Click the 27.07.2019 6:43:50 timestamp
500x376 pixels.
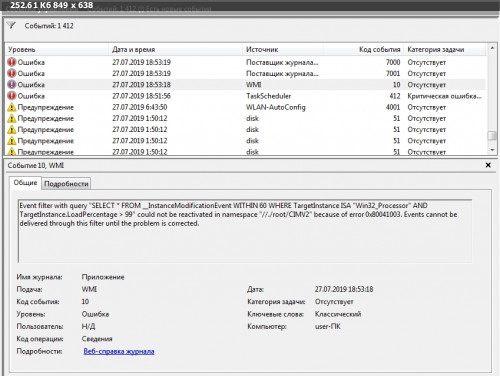[140, 107]
